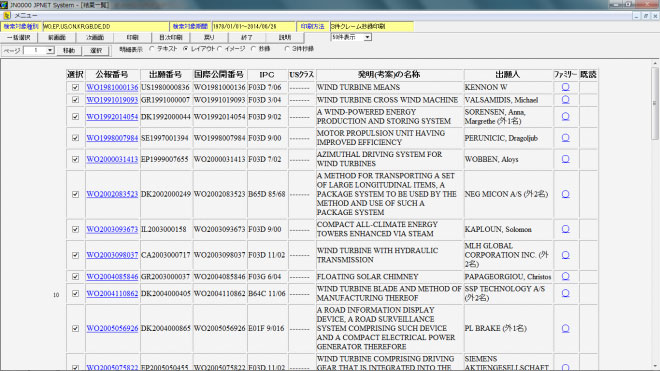Open family circle icon for WO1992014054
The height and width of the screenshot is (371, 660).
565,116
